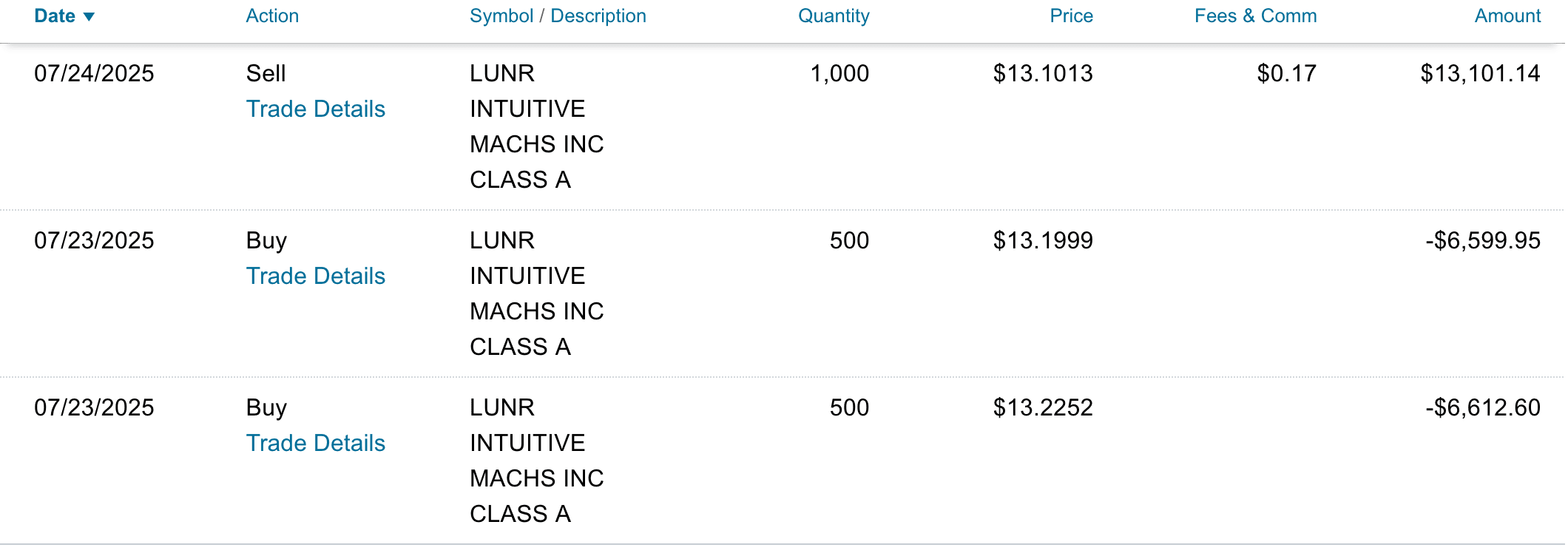
Task: Click the Date sort arrow icon
Action: [89, 17]
